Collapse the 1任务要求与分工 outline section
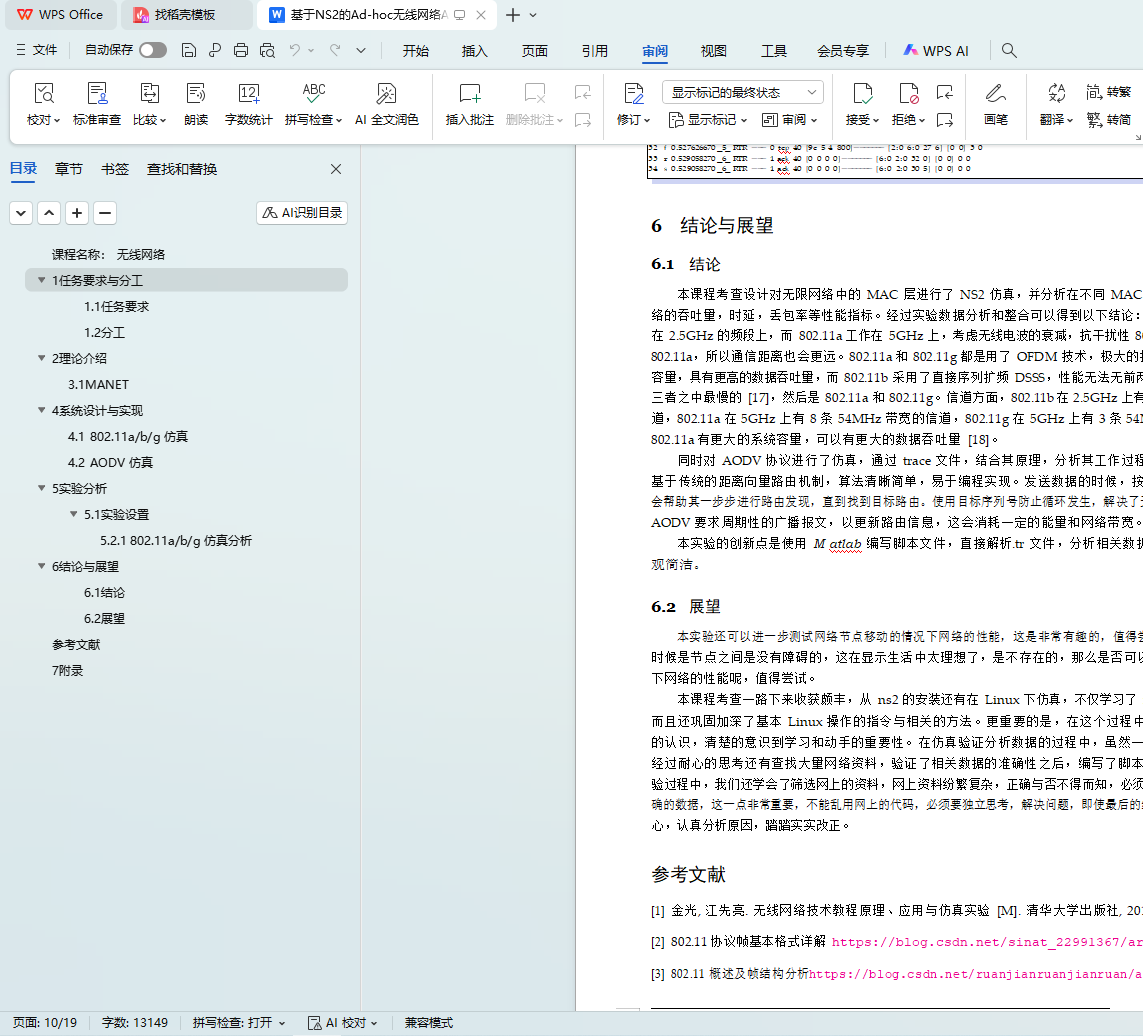 (41, 281)
